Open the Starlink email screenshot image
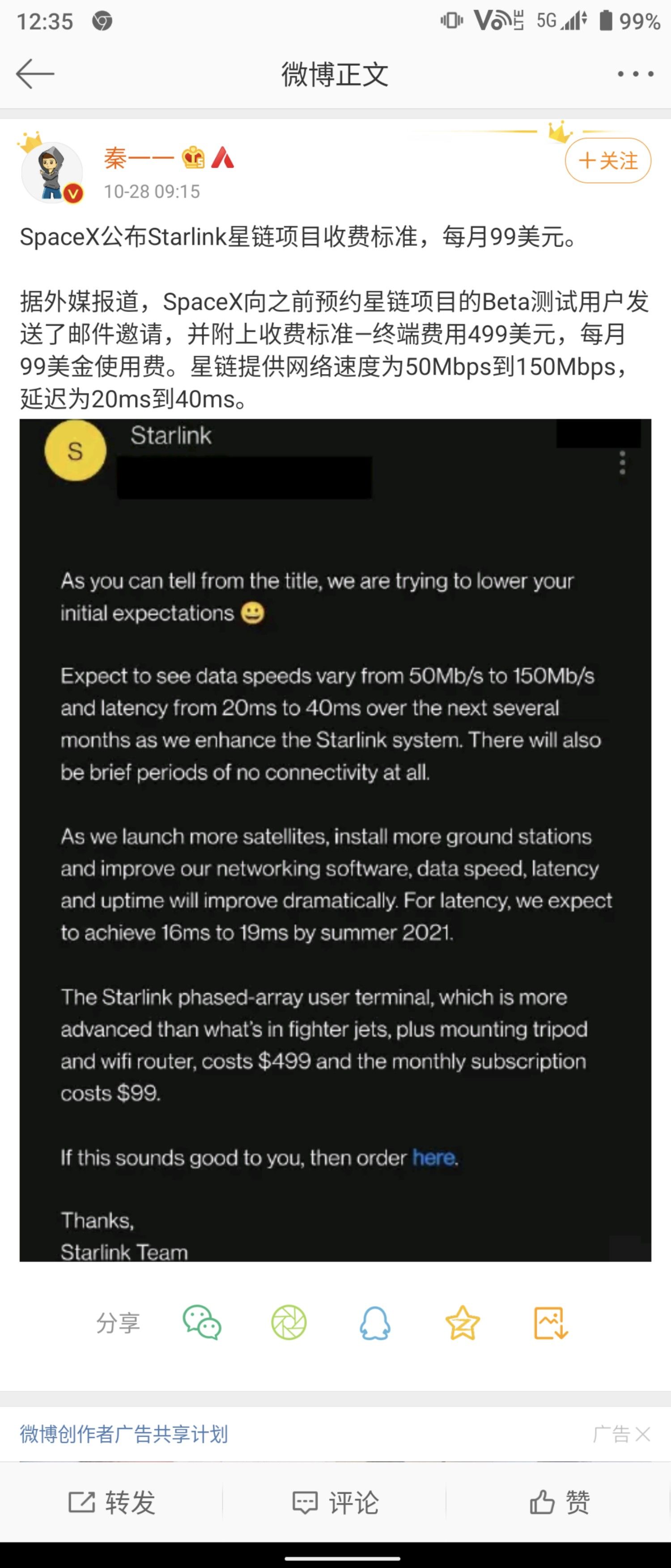Image resolution: width=671 pixels, height=1568 pixels. [x=335, y=840]
